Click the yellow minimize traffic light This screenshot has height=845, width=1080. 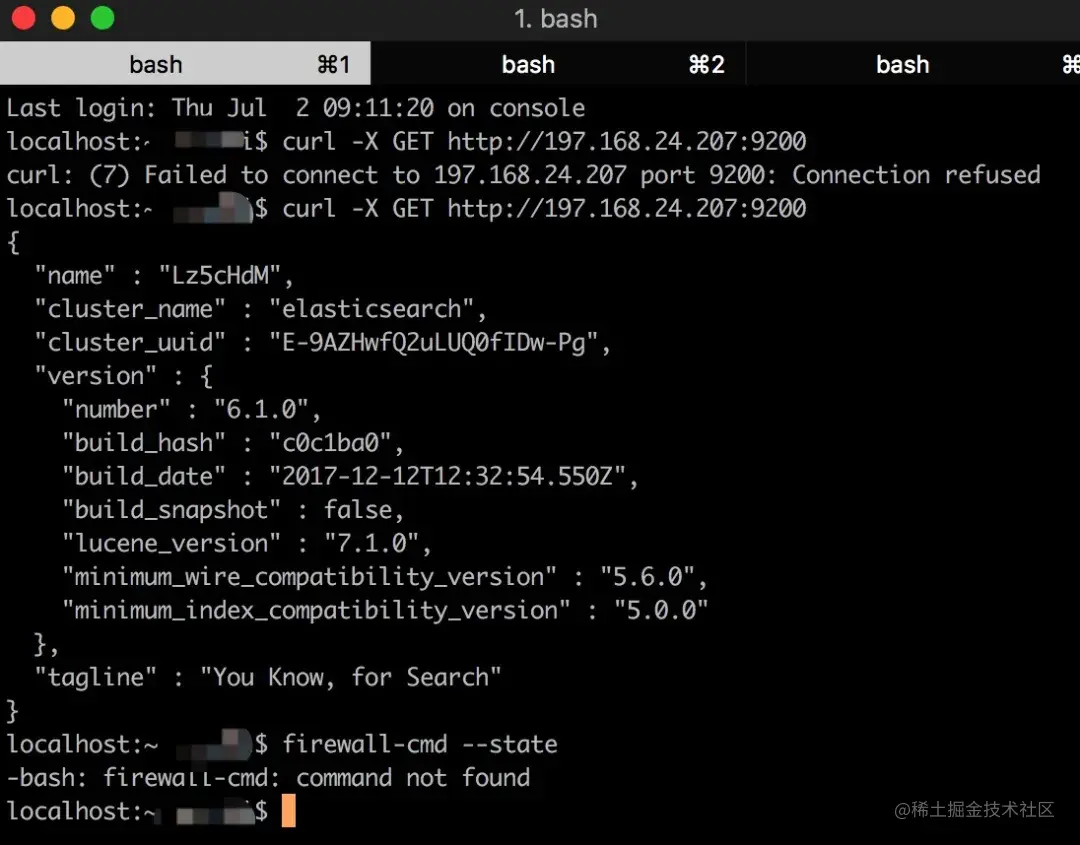pos(60,17)
